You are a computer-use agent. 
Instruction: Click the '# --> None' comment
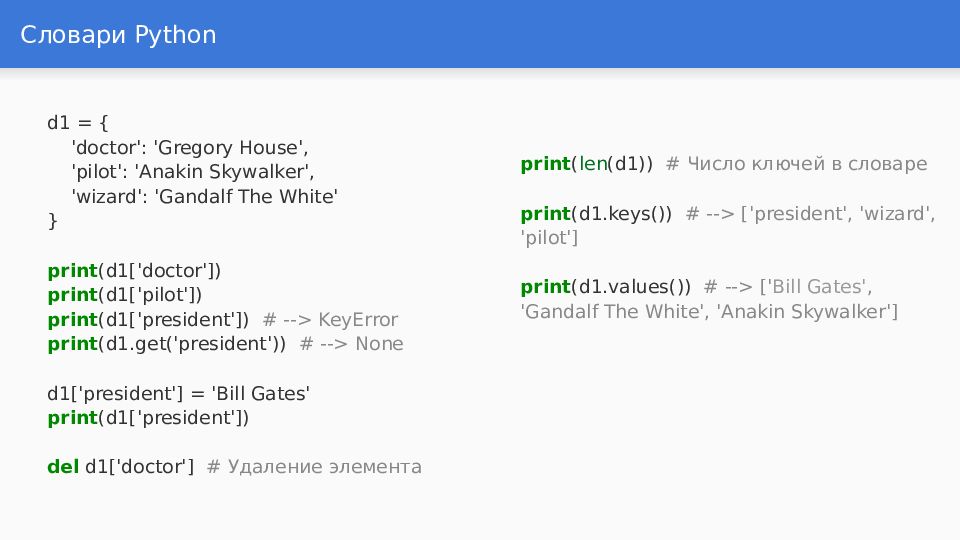351,344
